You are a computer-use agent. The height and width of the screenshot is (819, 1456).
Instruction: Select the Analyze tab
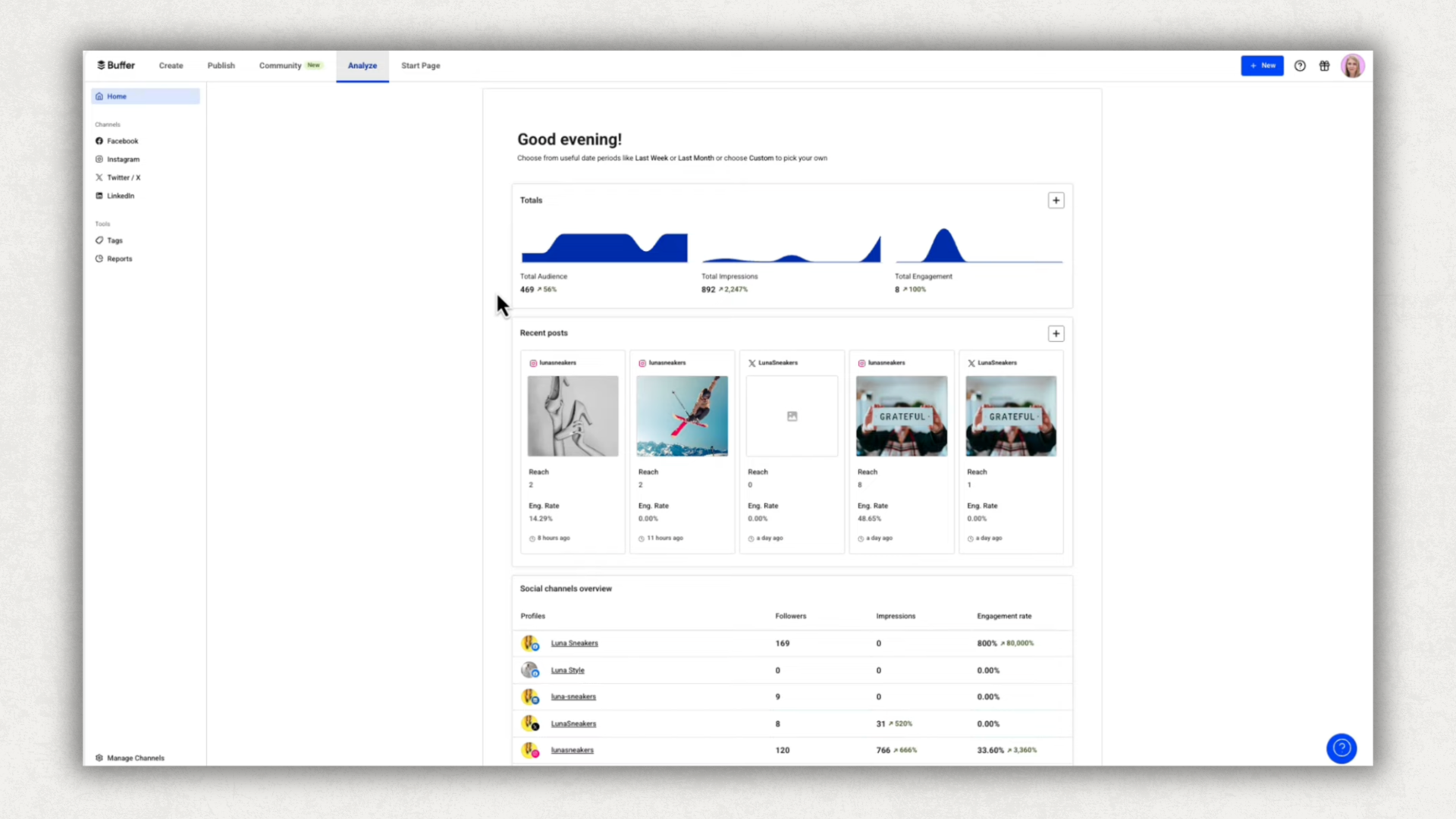[362, 66]
